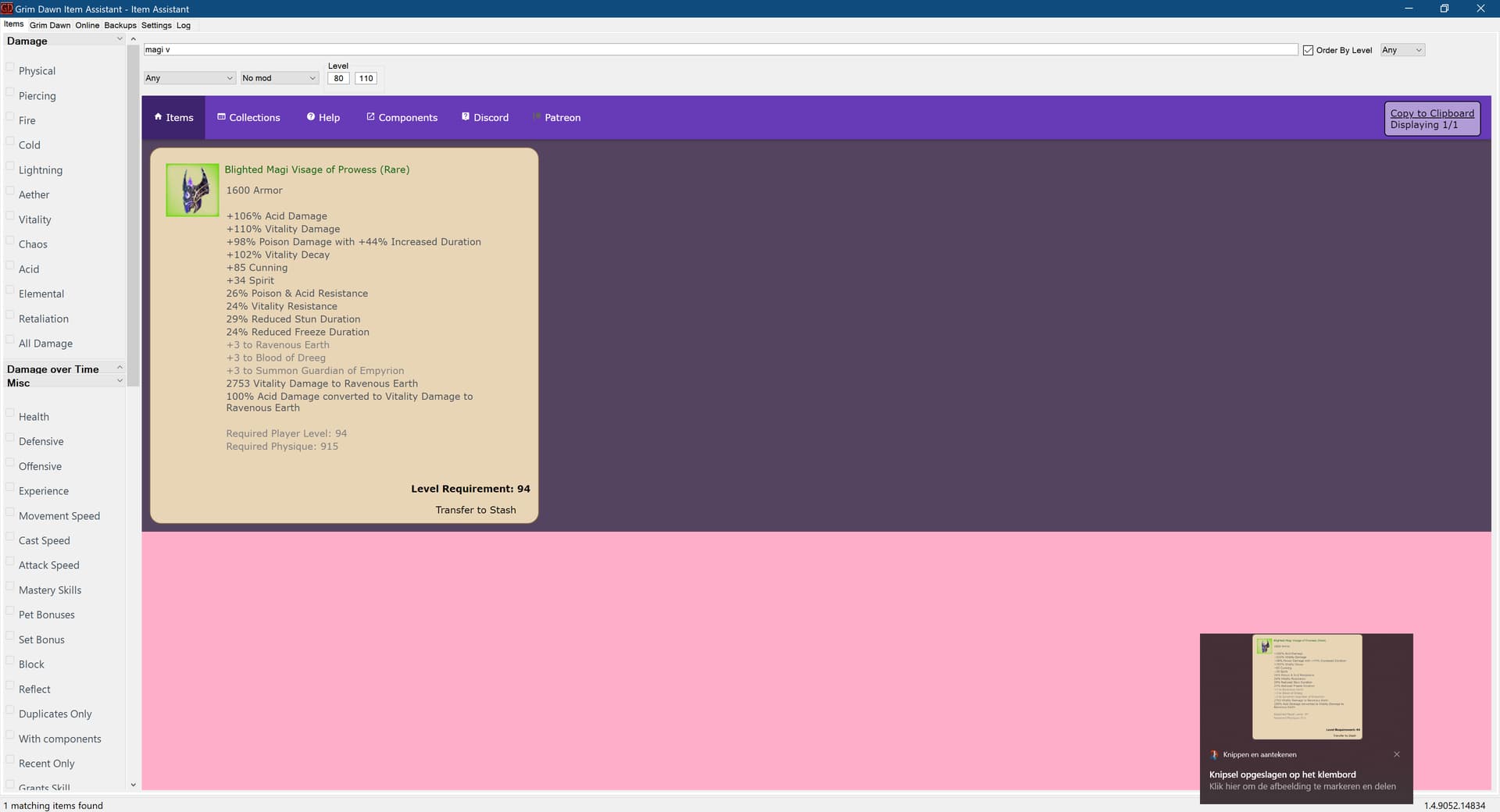The image size is (1500, 812).
Task: Open the No mod dropdown
Action: (279, 78)
